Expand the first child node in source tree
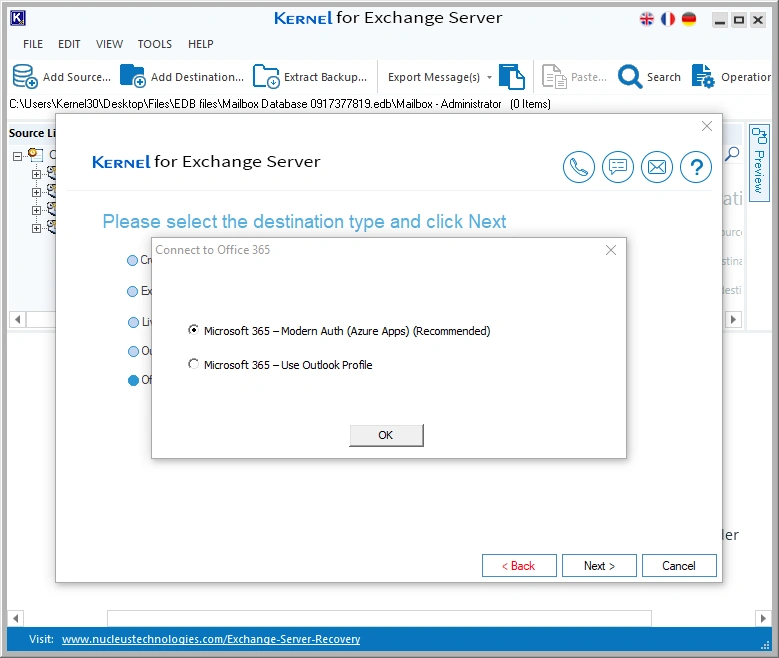Viewport: 779px width, 658px height. click(x=36, y=174)
